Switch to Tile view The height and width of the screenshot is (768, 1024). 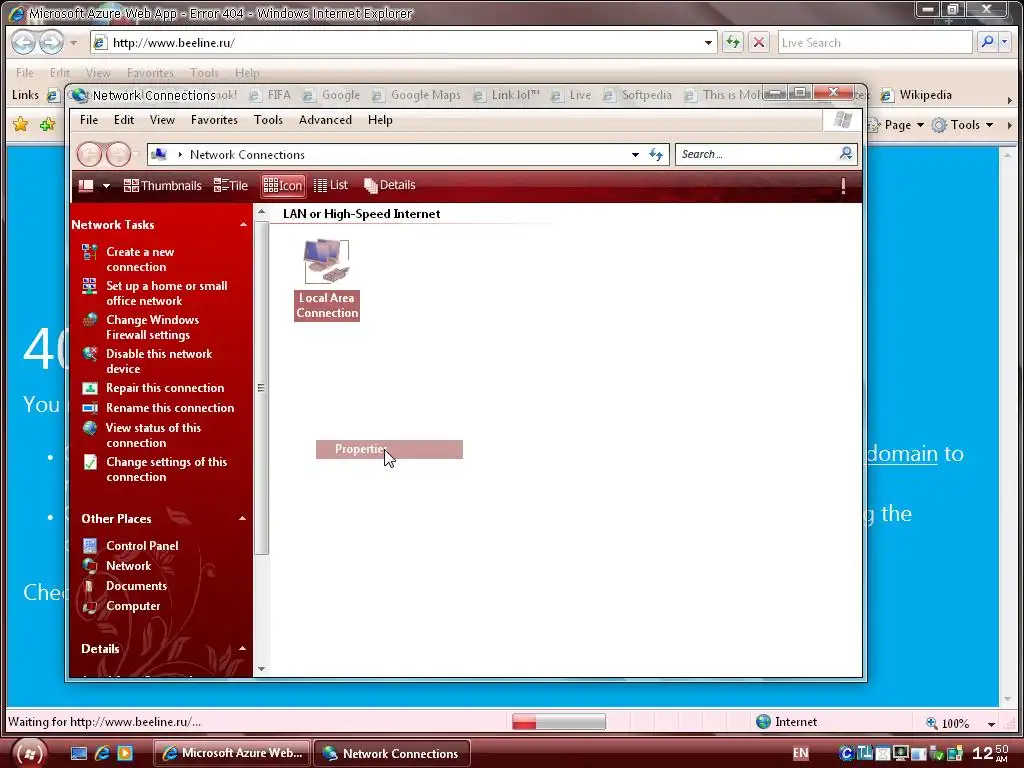231,185
